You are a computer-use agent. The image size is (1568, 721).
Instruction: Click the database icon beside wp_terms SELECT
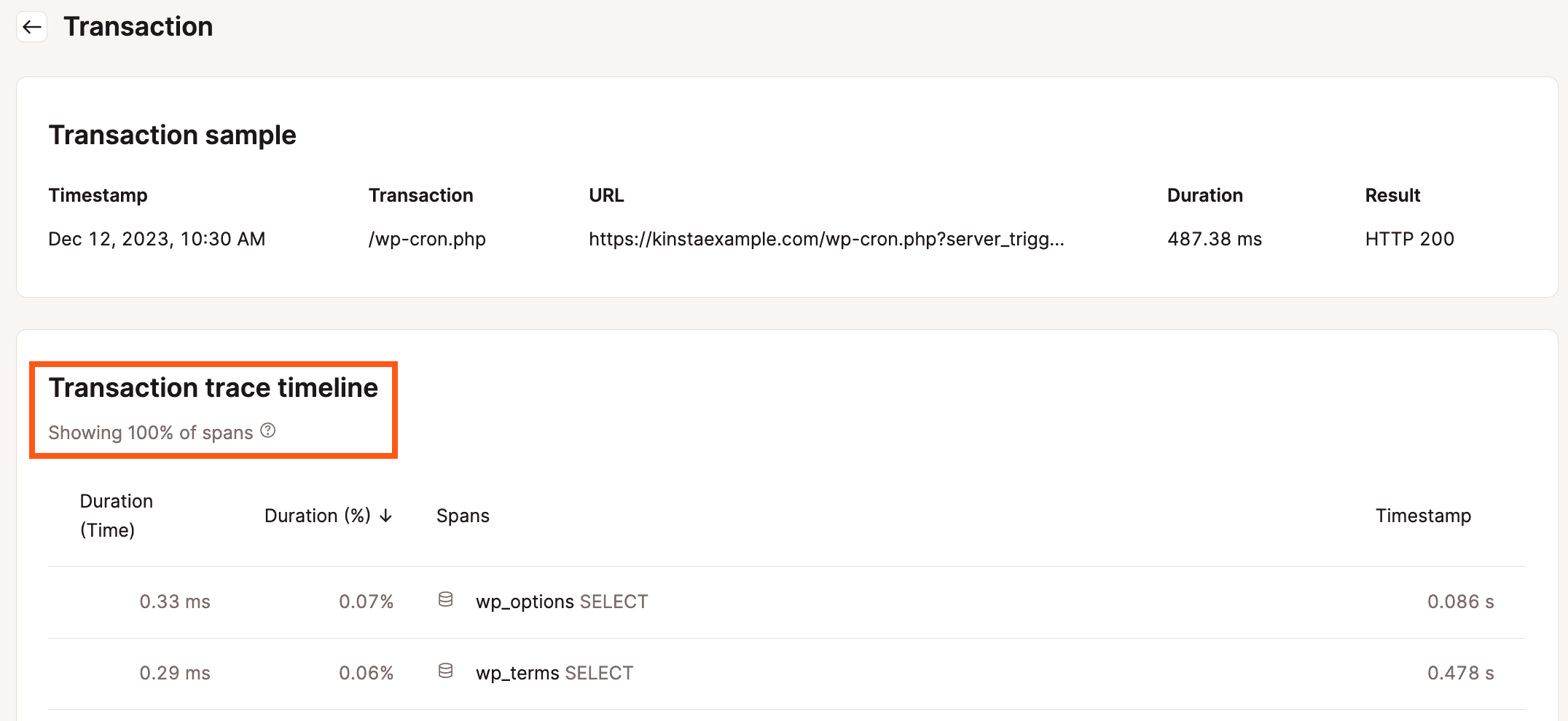(x=445, y=670)
